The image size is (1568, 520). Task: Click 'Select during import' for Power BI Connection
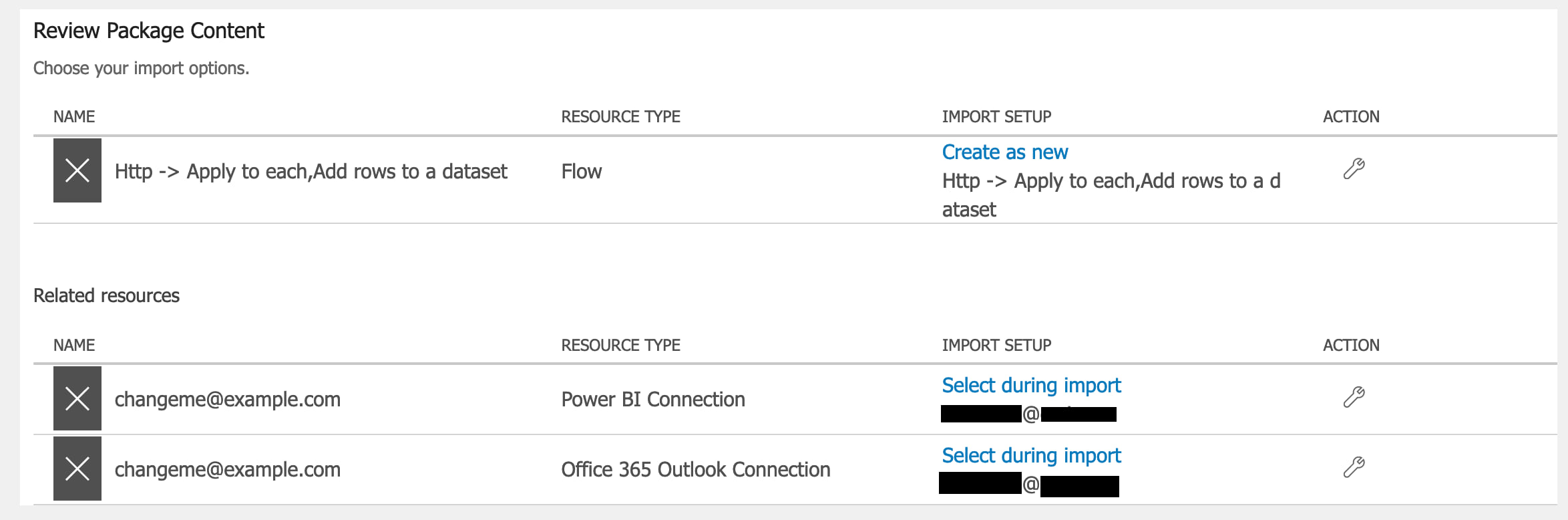(1031, 386)
